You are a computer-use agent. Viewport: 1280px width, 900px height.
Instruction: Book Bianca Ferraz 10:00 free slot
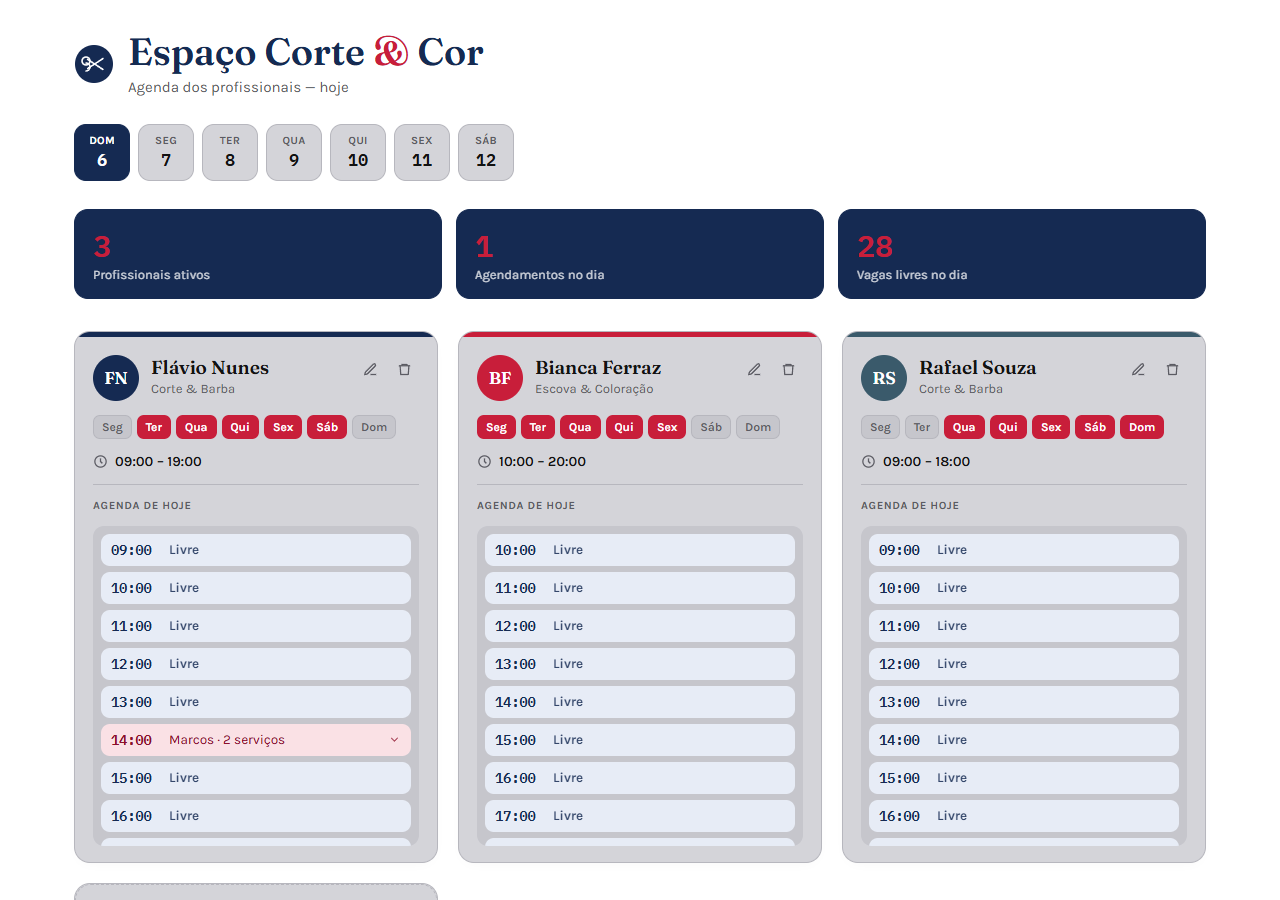click(640, 550)
